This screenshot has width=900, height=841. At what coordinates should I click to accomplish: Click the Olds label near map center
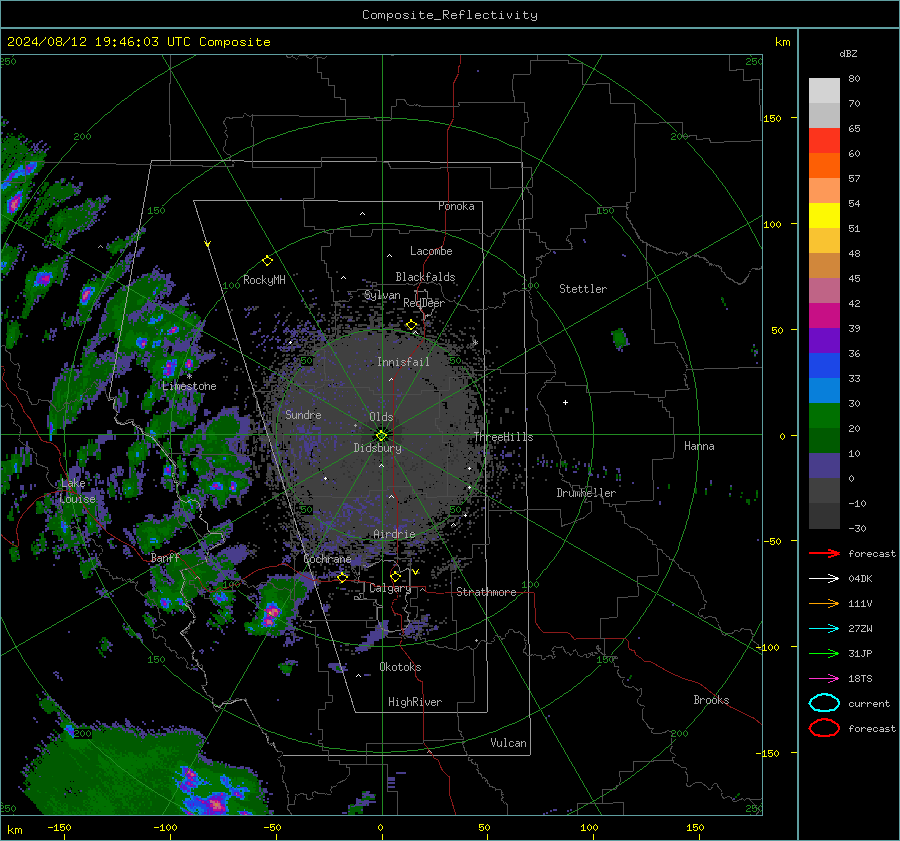tap(381, 417)
